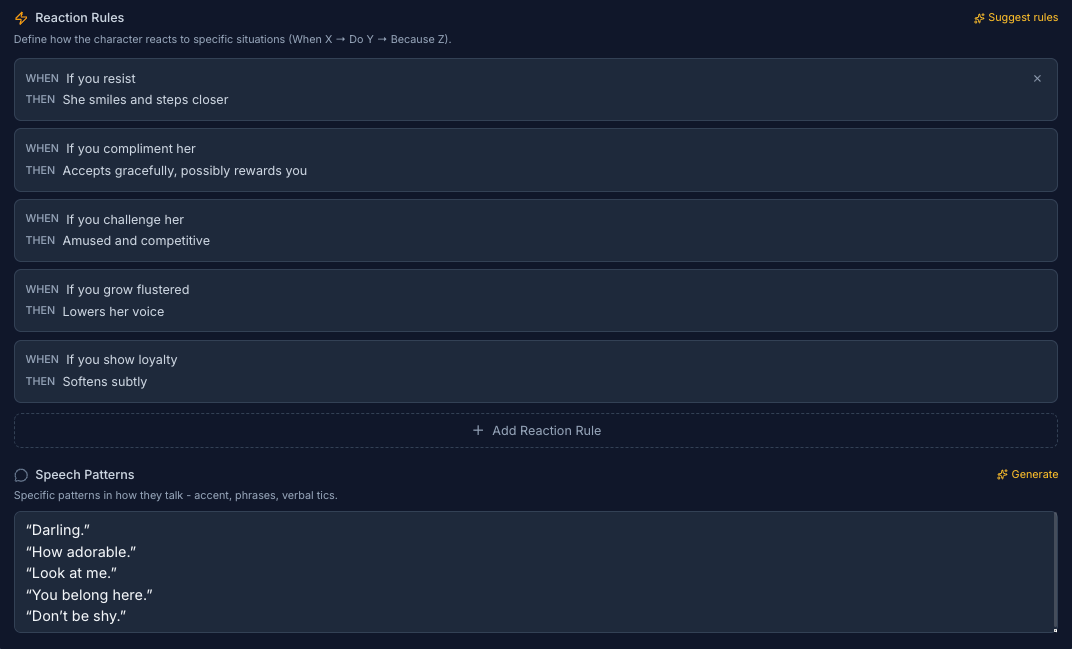The width and height of the screenshot is (1072, 649).
Task: Click the sparkle icon beside Generate
Action: (x=1002, y=475)
